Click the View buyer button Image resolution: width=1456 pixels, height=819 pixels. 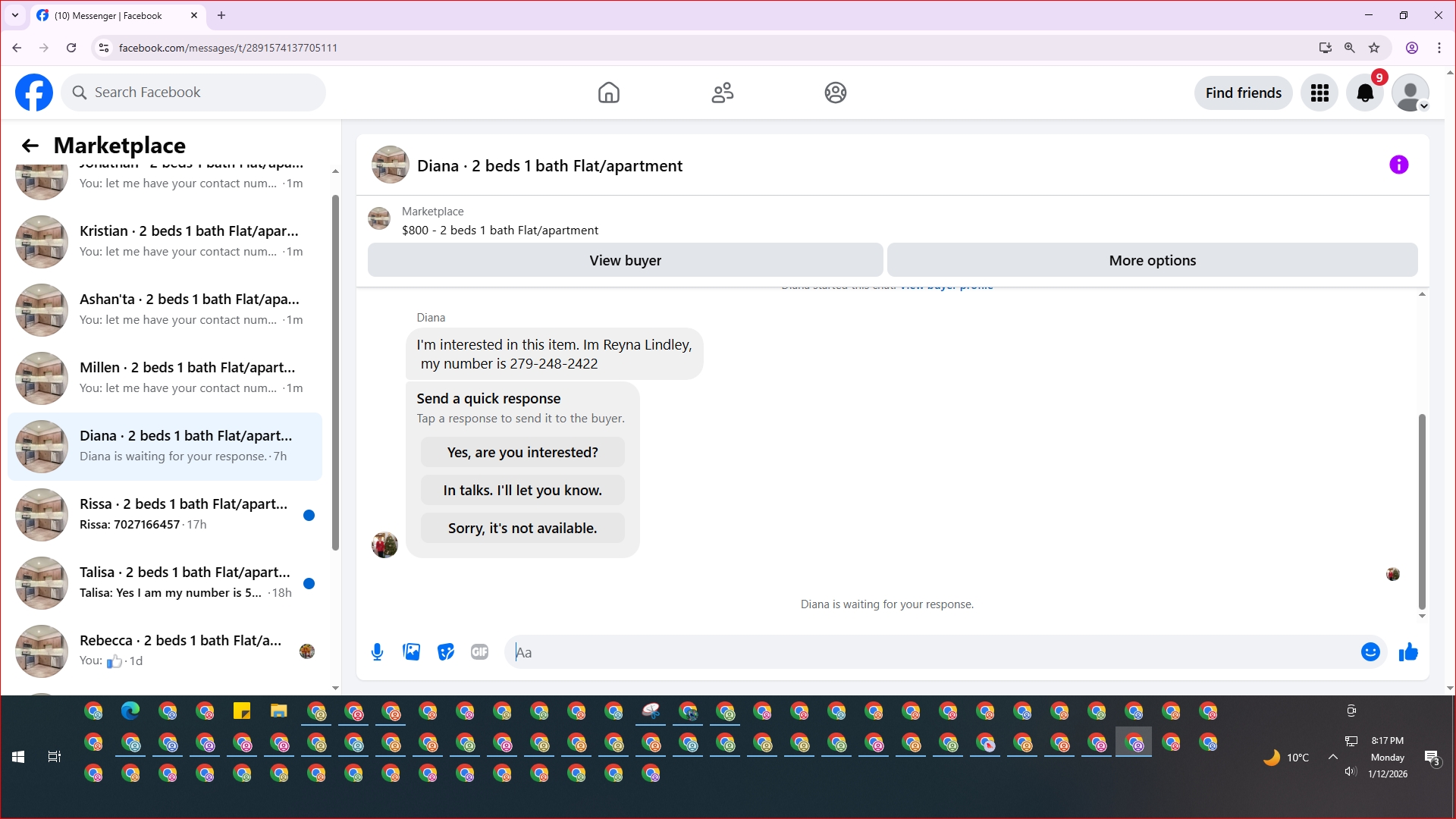tap(625, 261)
